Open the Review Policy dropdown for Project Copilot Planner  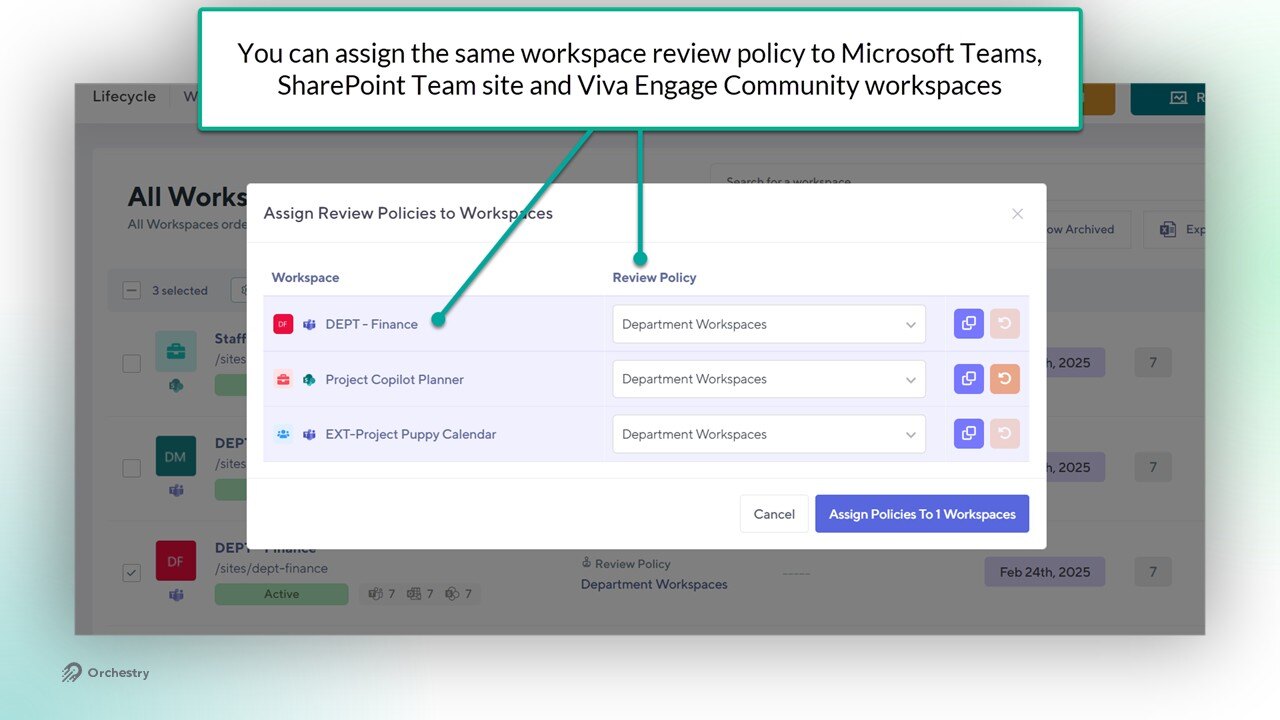pos(769,379)
